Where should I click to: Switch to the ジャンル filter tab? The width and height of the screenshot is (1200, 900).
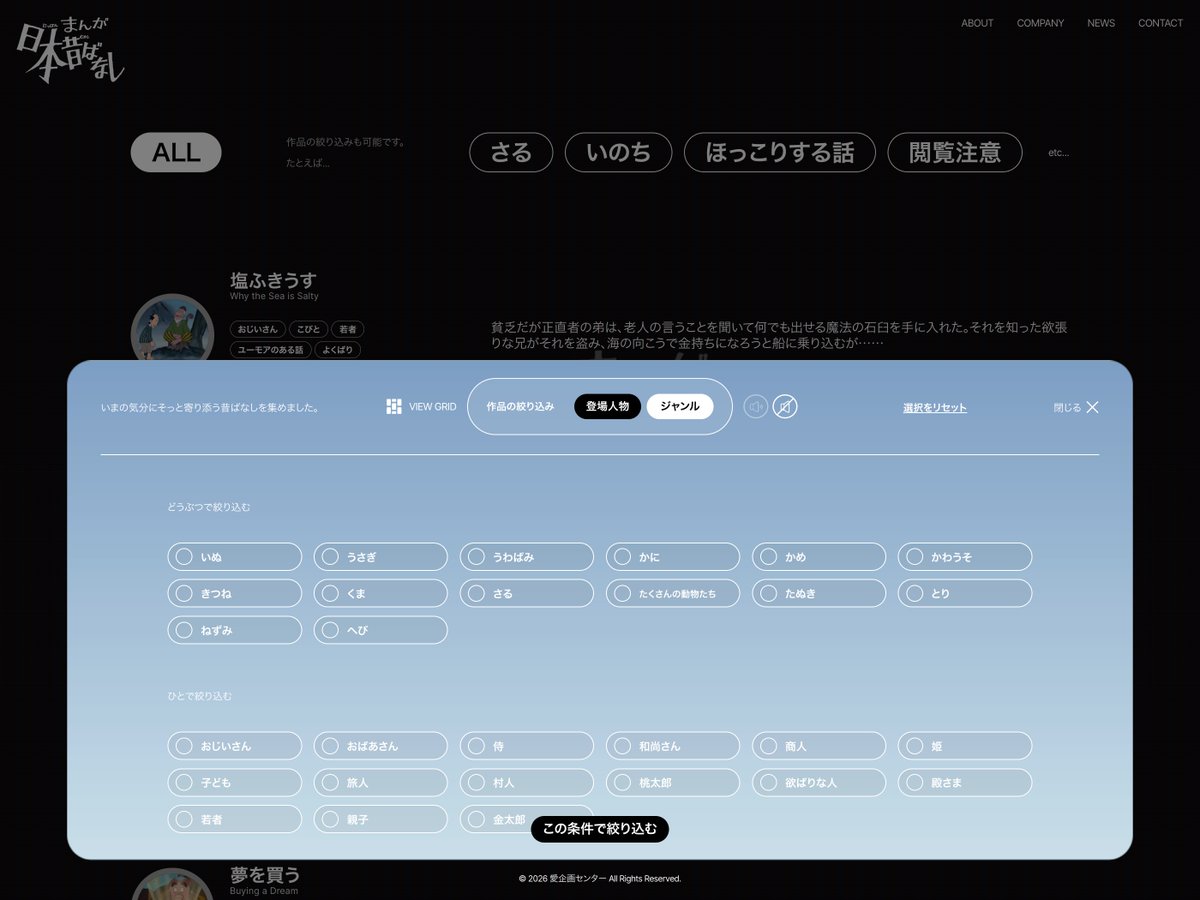click(x=681, y=406)
